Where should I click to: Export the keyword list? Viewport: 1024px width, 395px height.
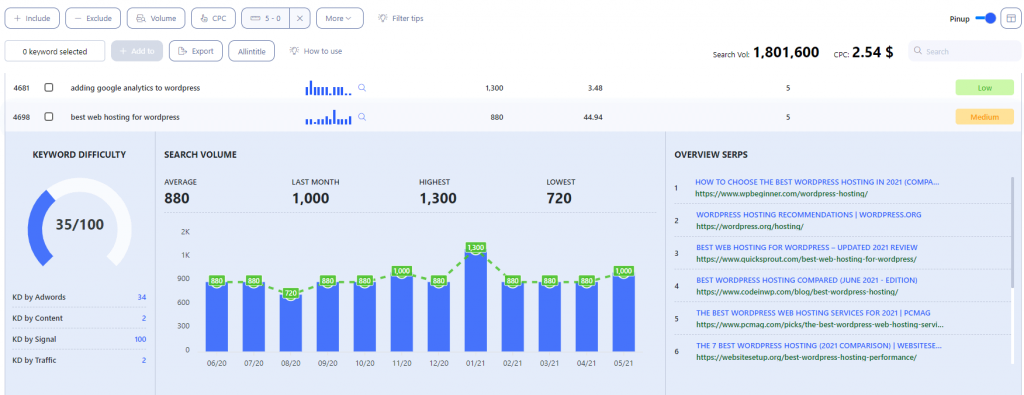(x=196, y=51)
